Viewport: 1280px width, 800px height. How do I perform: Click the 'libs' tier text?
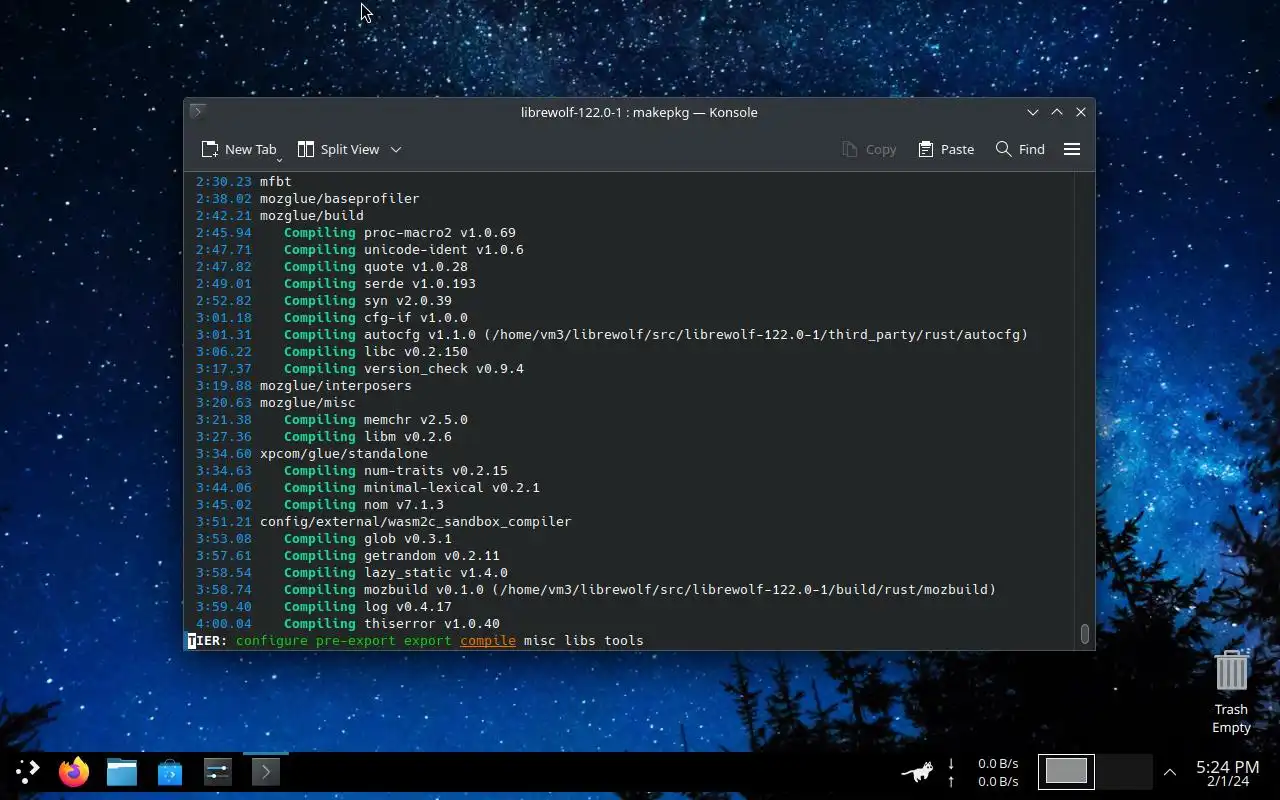click(580, 640)
